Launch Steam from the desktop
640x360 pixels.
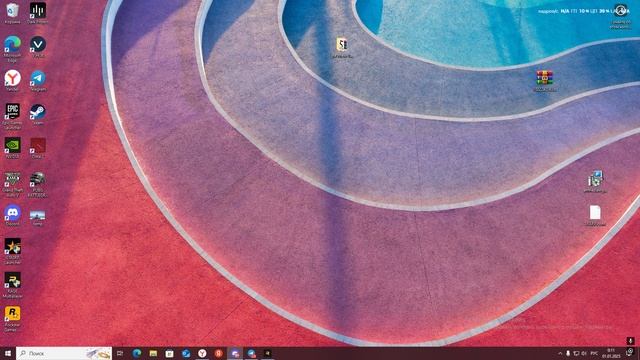point(38,114)
